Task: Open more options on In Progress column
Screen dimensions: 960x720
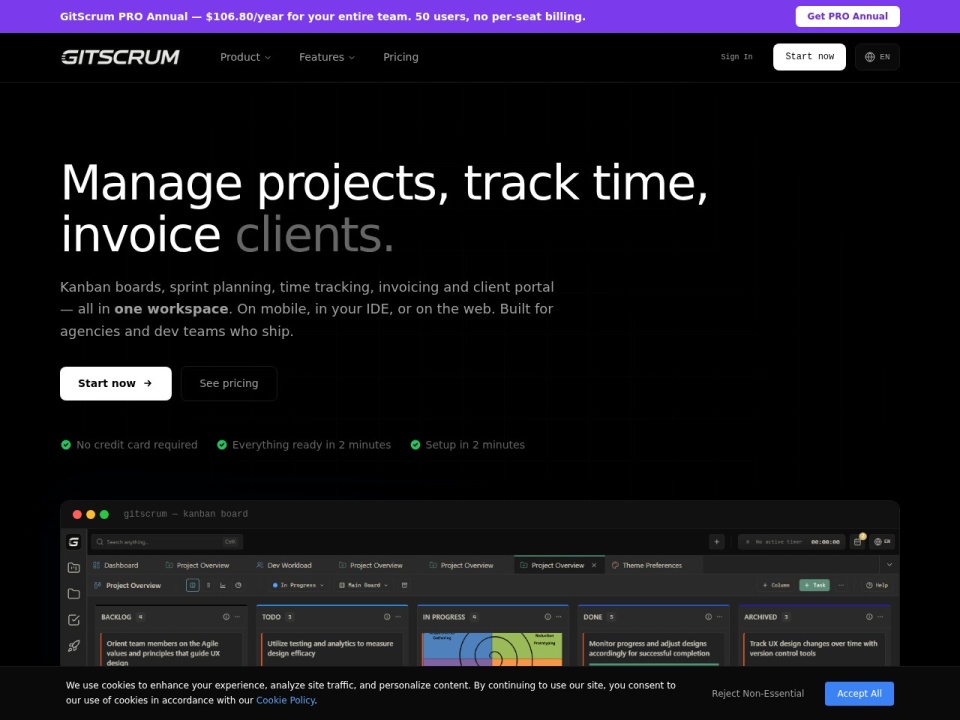Action: point(559,617)
